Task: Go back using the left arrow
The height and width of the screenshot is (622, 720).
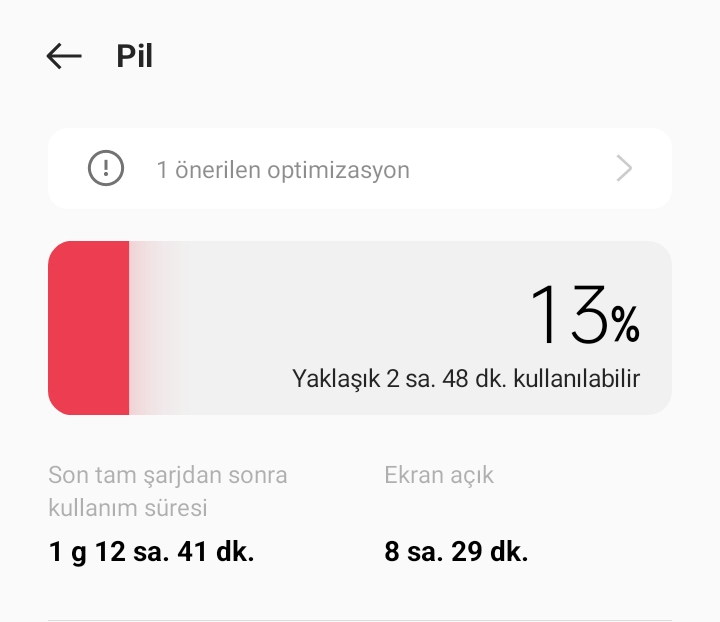Action: pyautogui.click(x=64, y=56)
